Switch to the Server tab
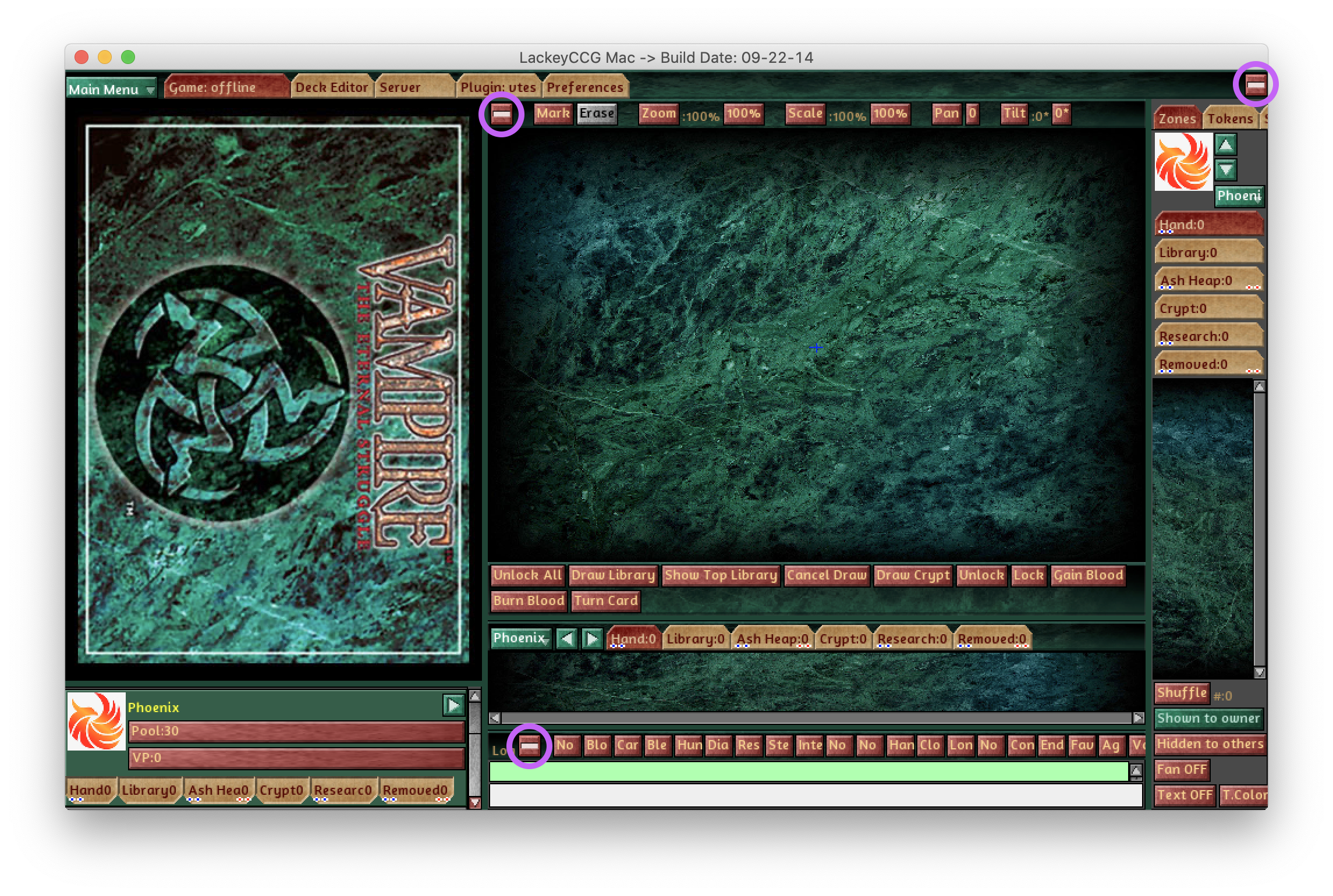Viewport: 1333px width, 896px height. (414, 87)
